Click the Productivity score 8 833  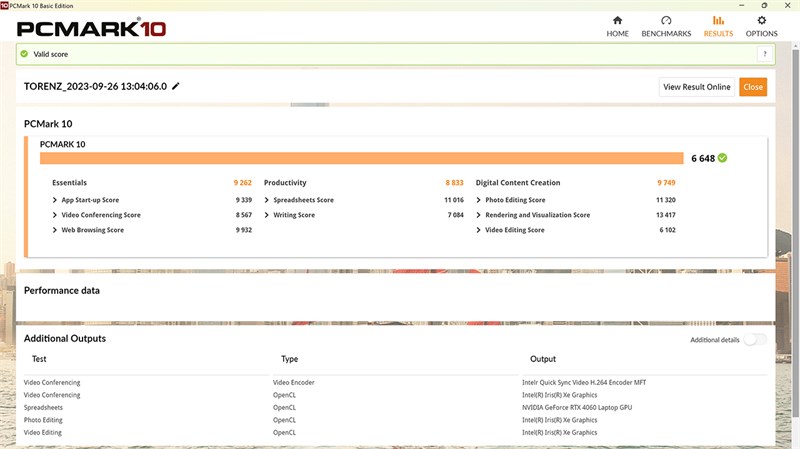pyautogui.click(x=455, y=183)
